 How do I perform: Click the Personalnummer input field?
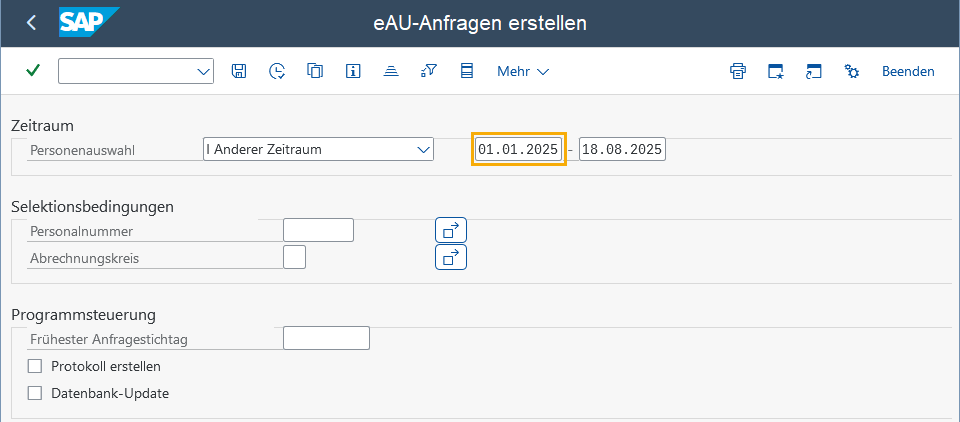pos(318,230)
